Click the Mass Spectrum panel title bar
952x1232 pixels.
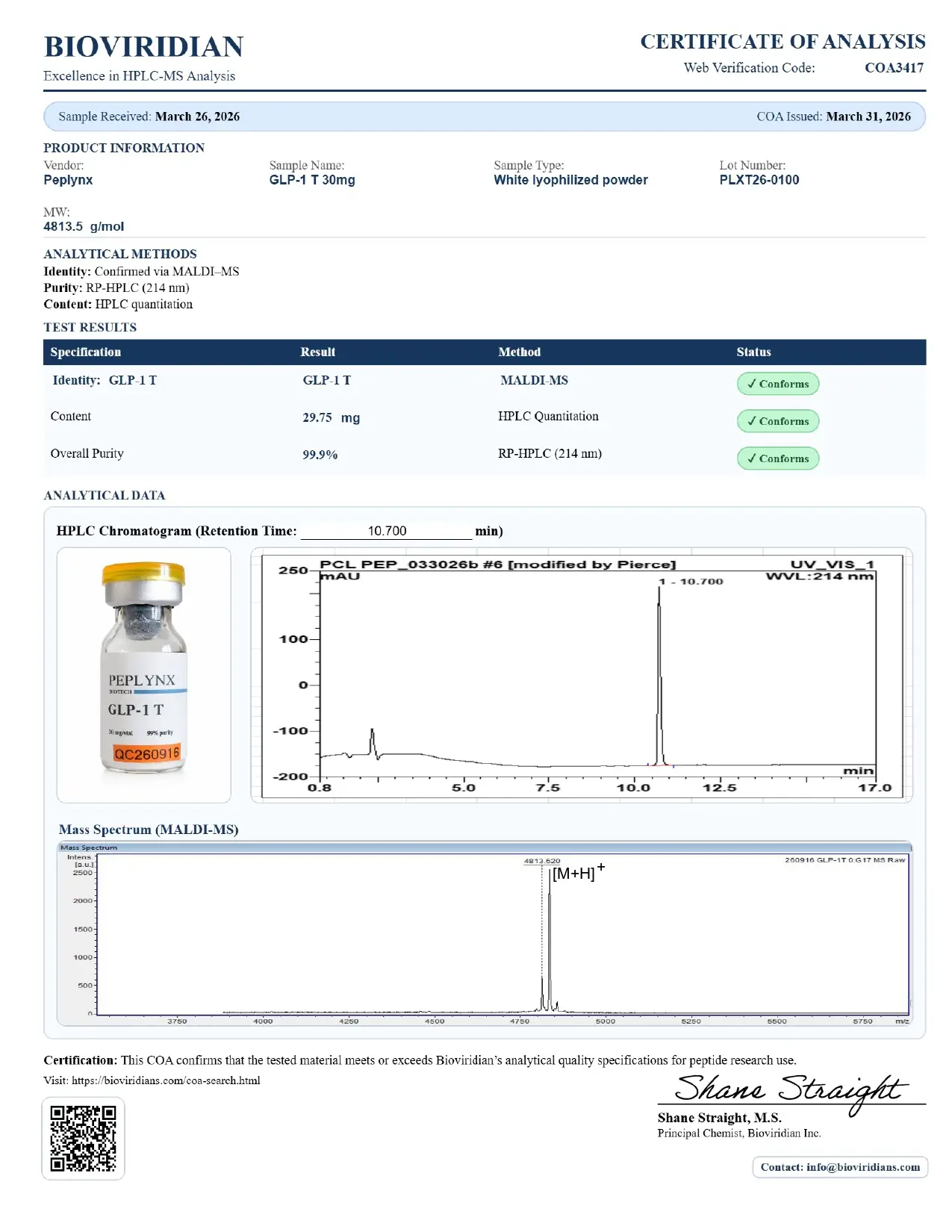tap(484, 847)
